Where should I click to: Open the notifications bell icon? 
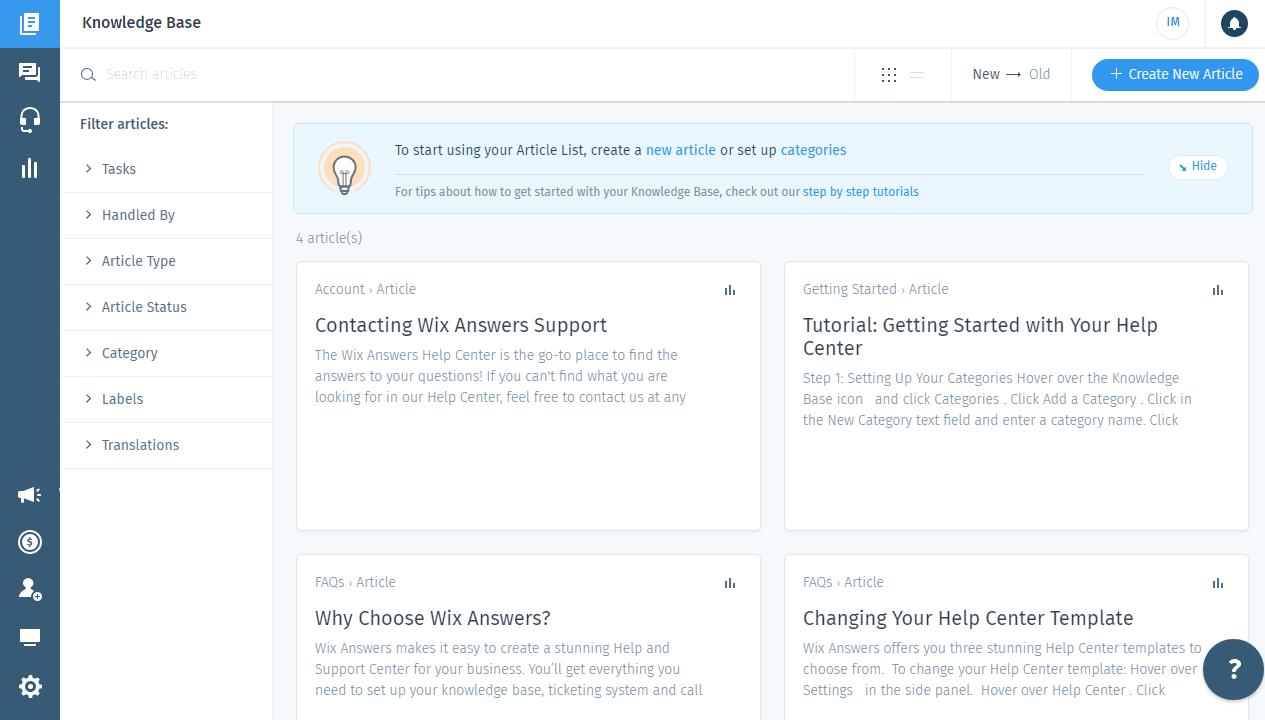(1234, 23)
